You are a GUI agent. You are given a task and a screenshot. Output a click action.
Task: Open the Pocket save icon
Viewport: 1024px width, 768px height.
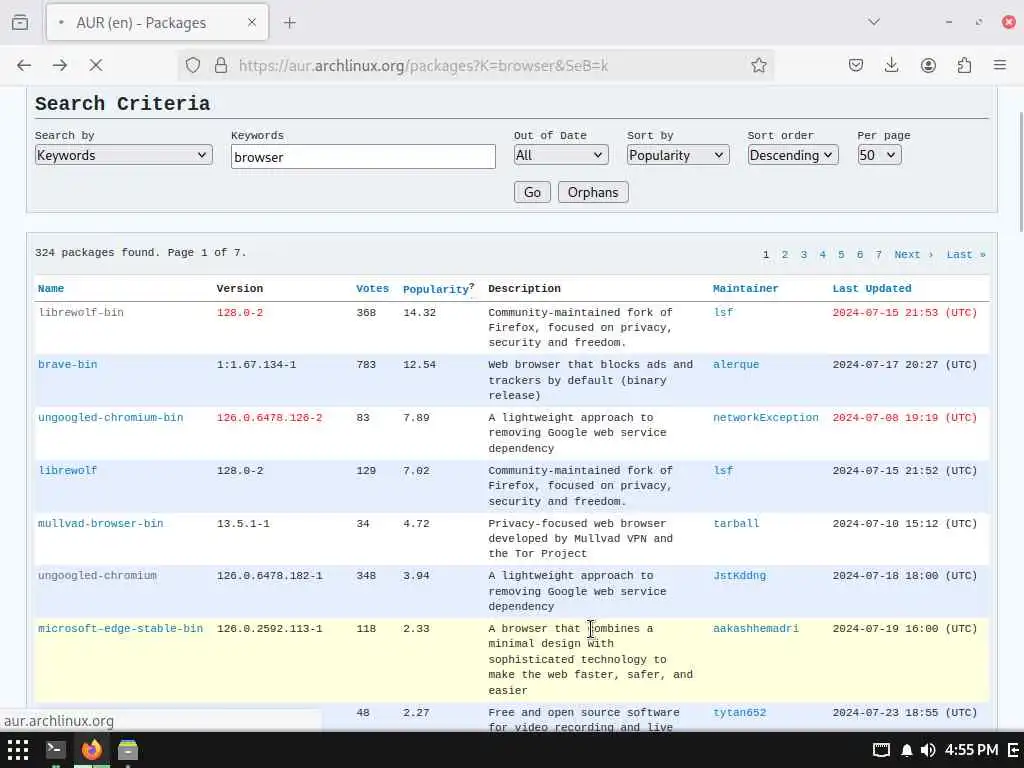(x=856, y=65)
